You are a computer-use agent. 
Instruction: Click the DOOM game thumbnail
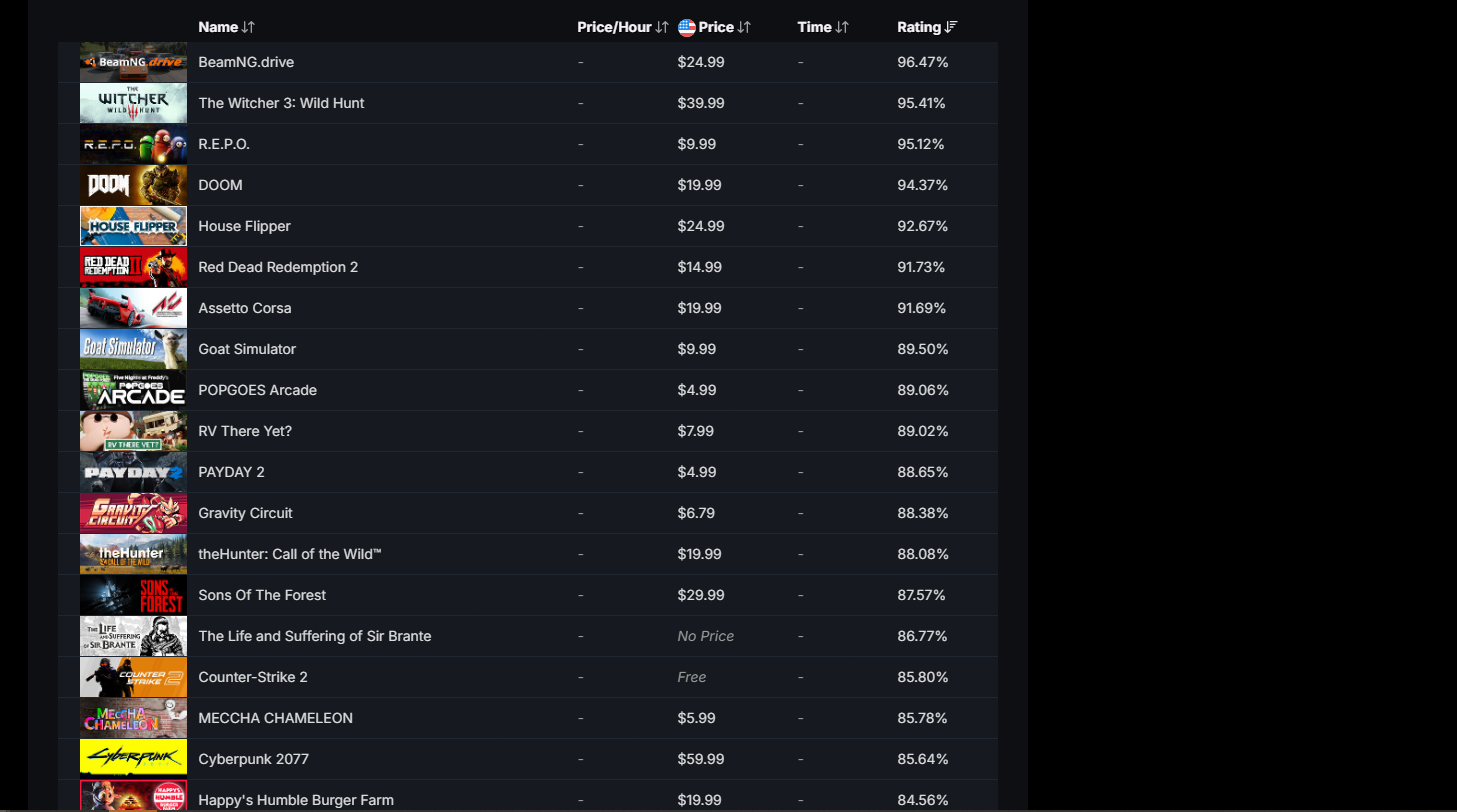coord(133,185)
